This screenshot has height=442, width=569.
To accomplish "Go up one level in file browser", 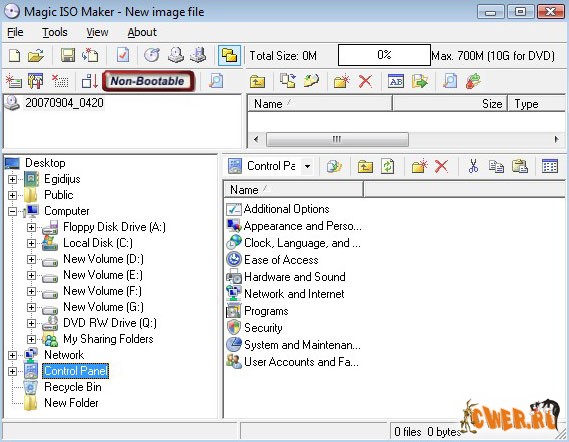I will (x=365, y=167).
